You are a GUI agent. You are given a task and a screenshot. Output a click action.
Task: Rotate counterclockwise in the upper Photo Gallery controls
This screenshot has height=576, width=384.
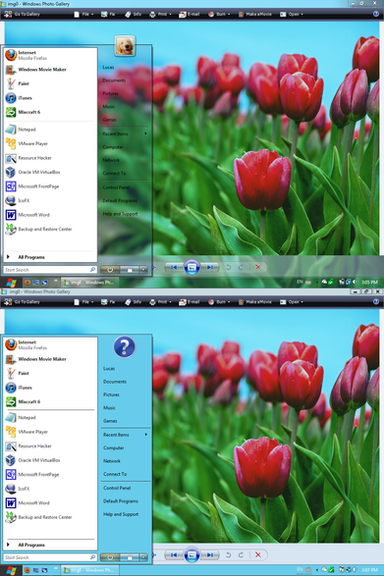click(x=228, y=267)
